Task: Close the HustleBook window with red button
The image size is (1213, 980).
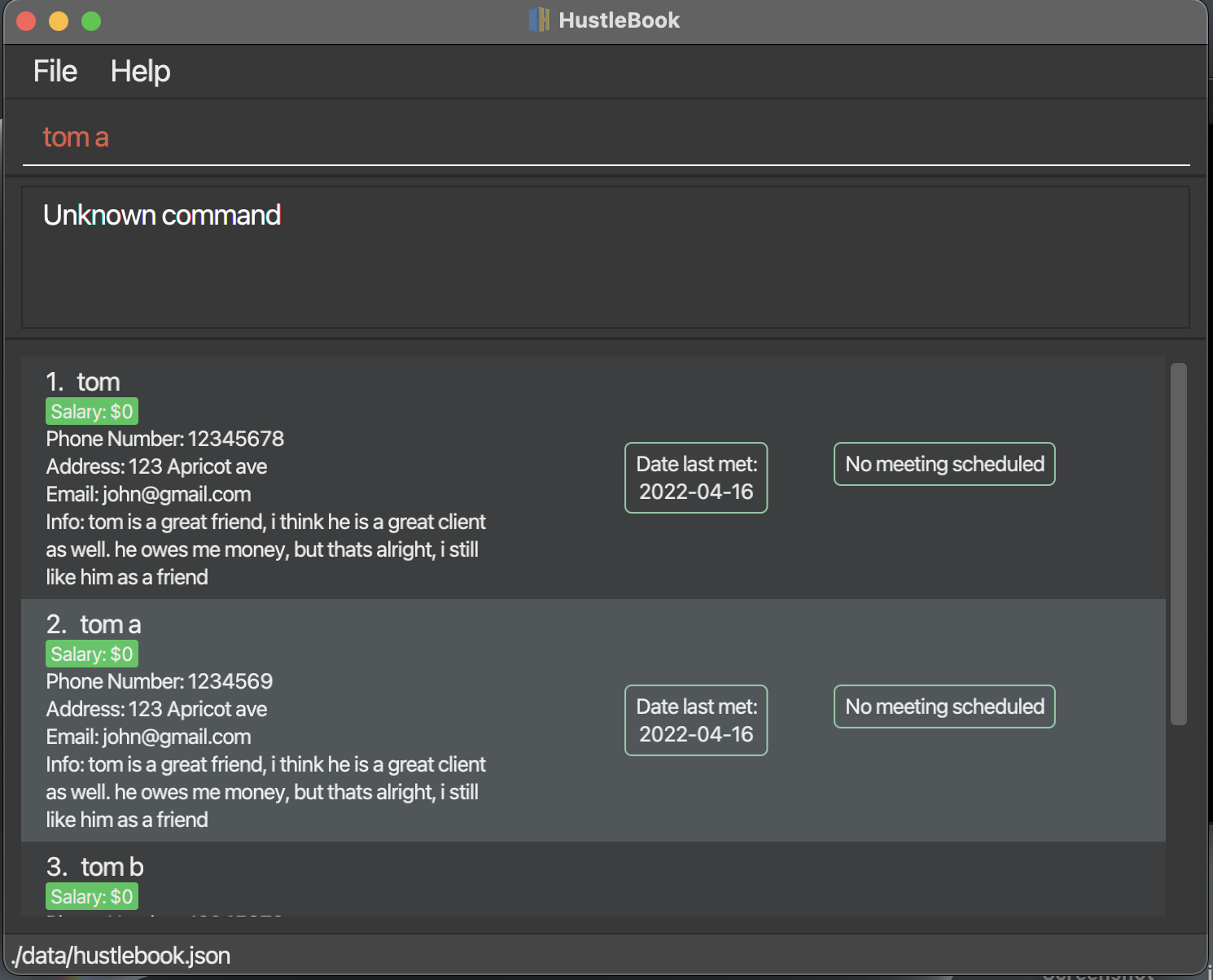Action: 26,20
